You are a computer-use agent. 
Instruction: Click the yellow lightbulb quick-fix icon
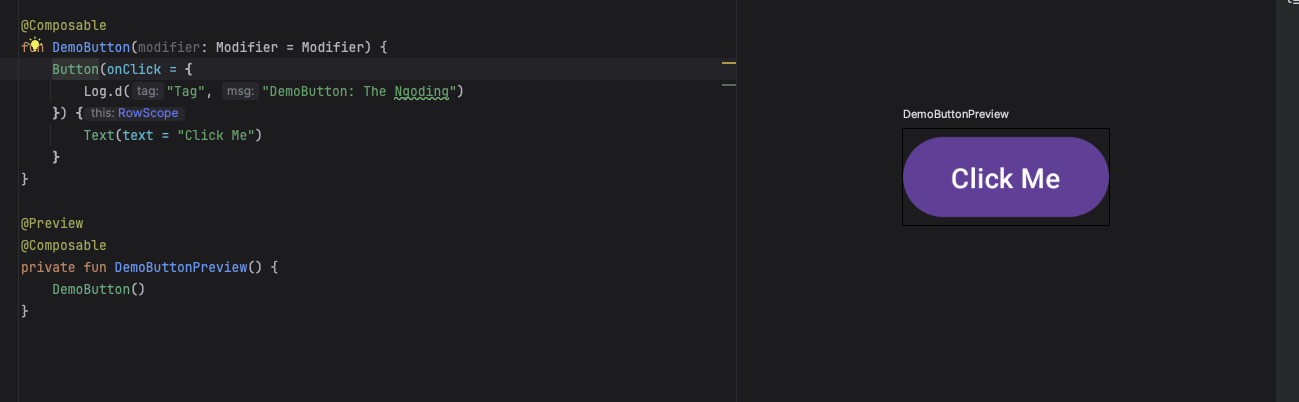pyautogui.click(x=34, y=46)
